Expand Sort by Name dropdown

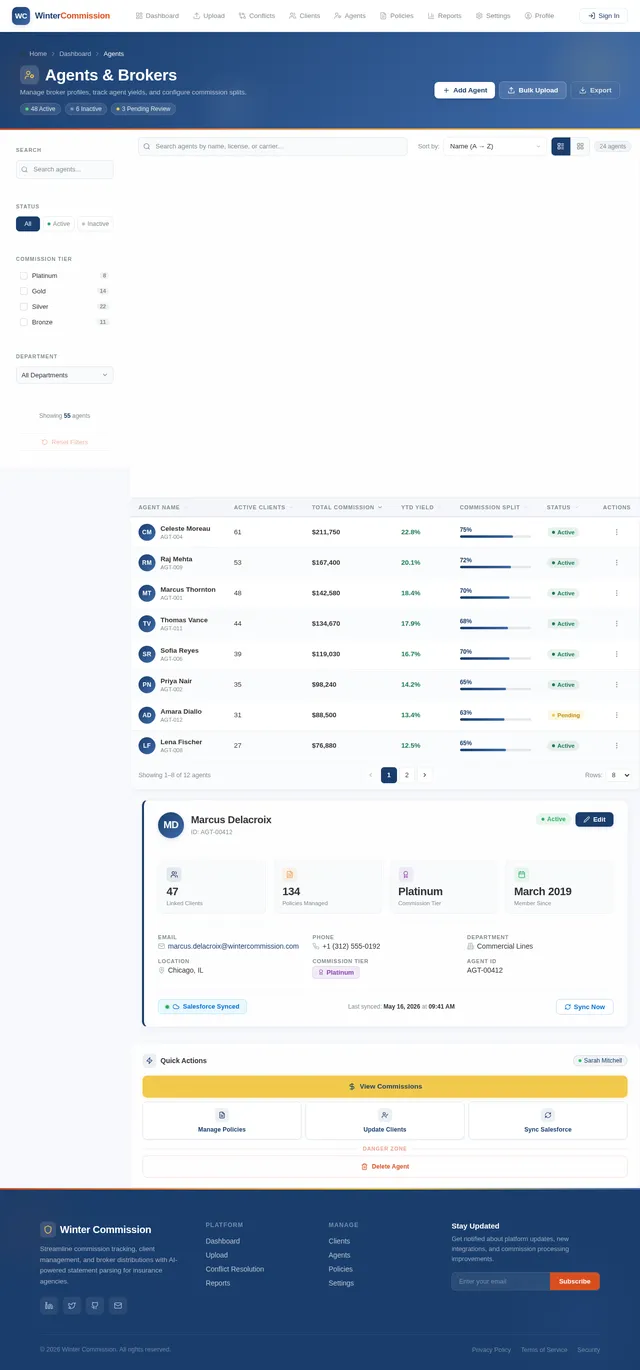[495, 146]
